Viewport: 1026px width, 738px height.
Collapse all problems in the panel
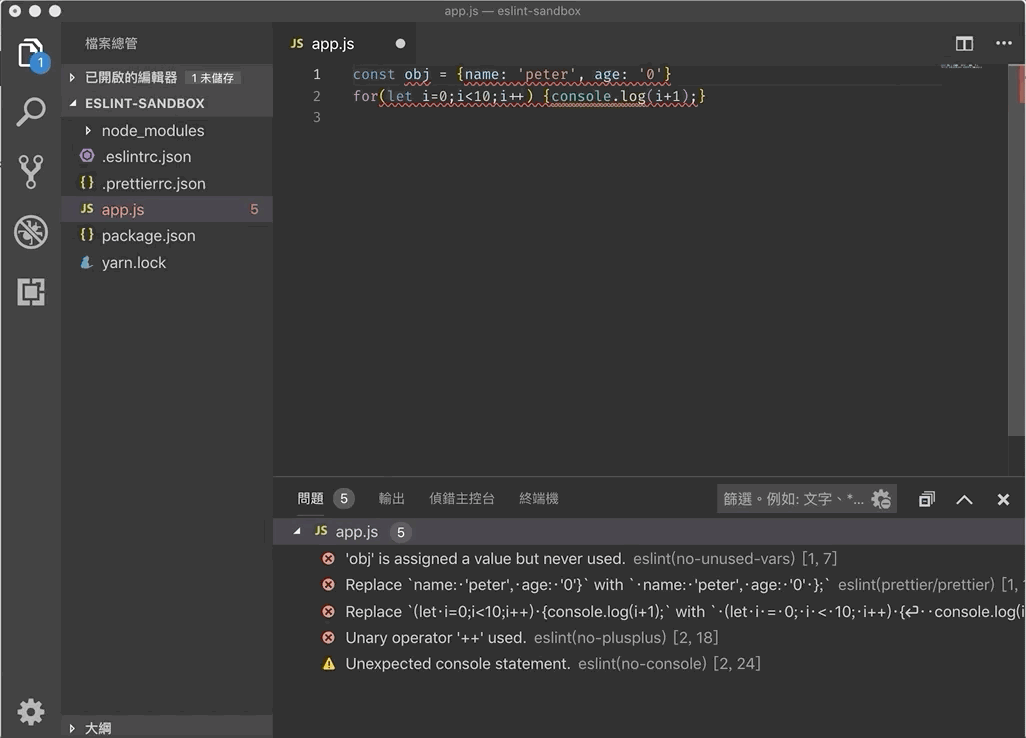[927, 499]
